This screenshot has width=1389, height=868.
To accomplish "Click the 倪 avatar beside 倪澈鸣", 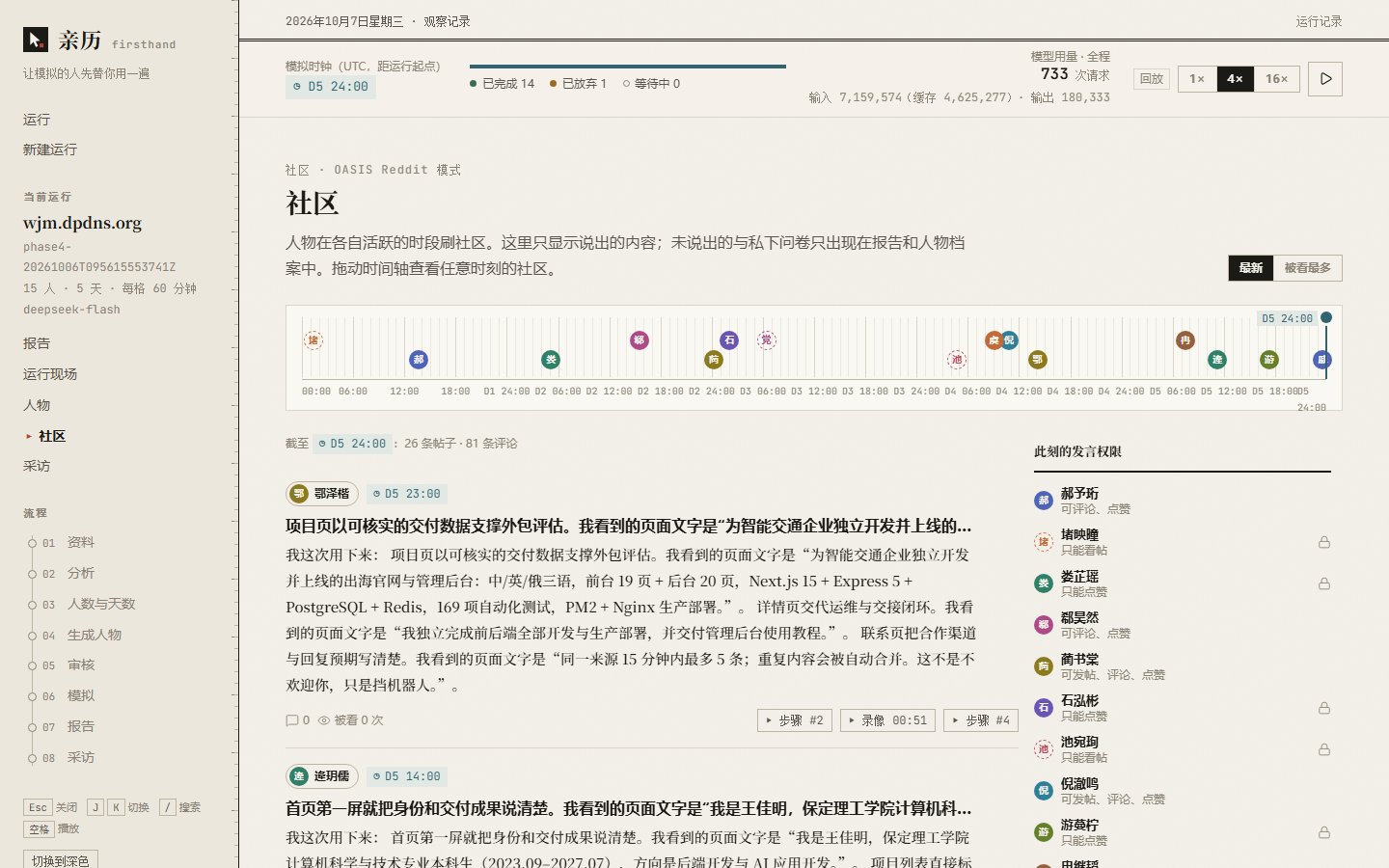I will tap(1044, 791).
